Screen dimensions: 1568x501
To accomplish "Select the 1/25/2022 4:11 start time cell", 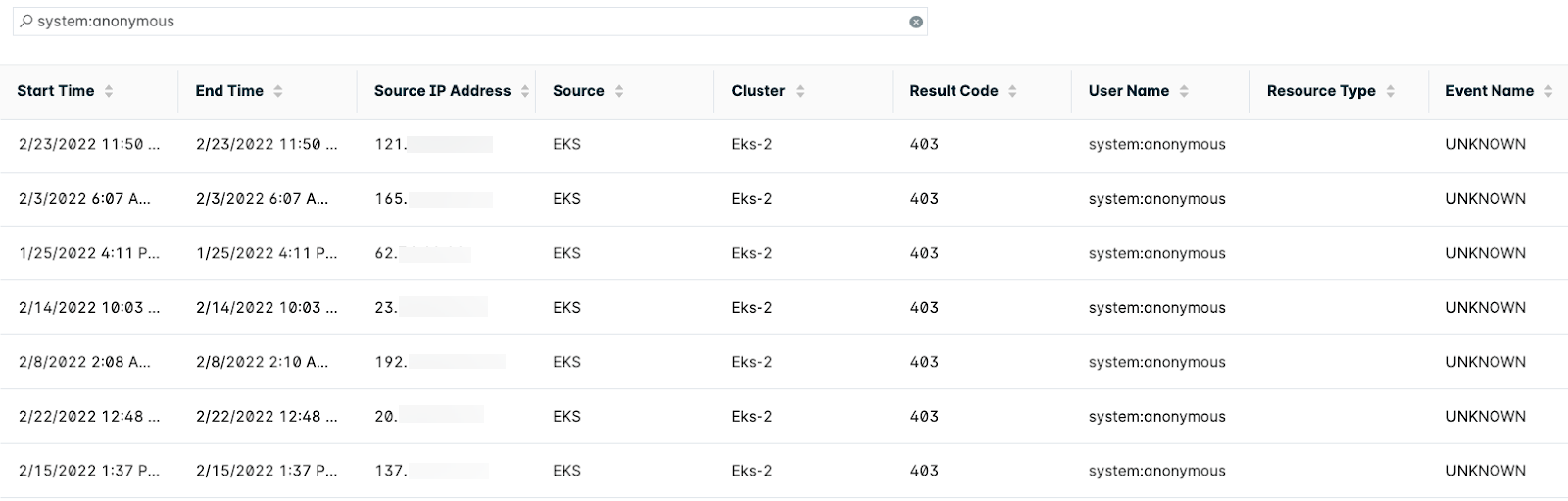I will tap(89, 253).
